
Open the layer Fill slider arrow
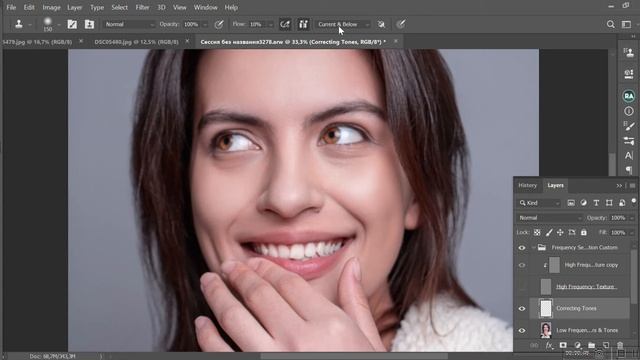coord(631,233)
